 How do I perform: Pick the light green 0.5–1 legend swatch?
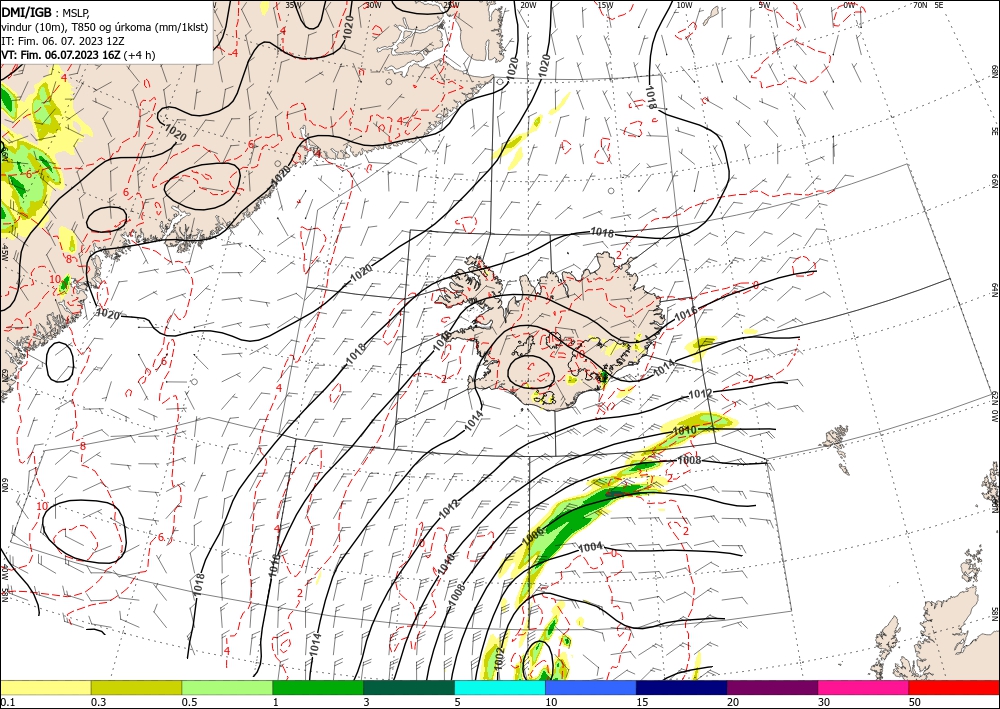pos(227,687)
